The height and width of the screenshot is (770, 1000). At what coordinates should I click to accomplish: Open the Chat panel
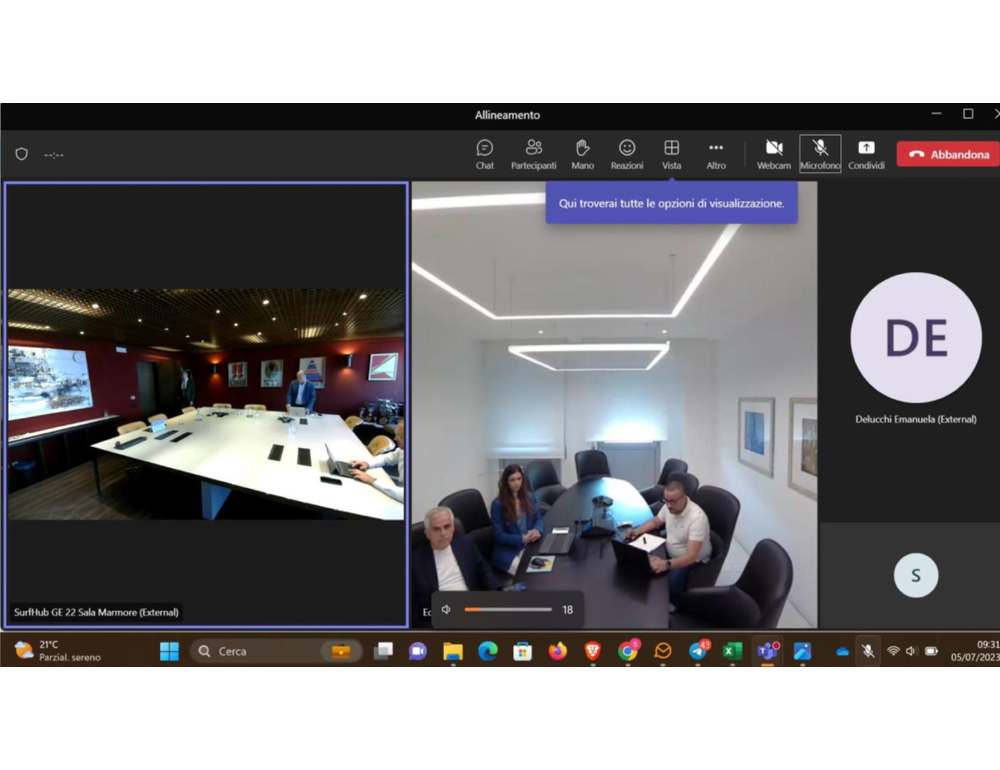(x=484, y=154)
